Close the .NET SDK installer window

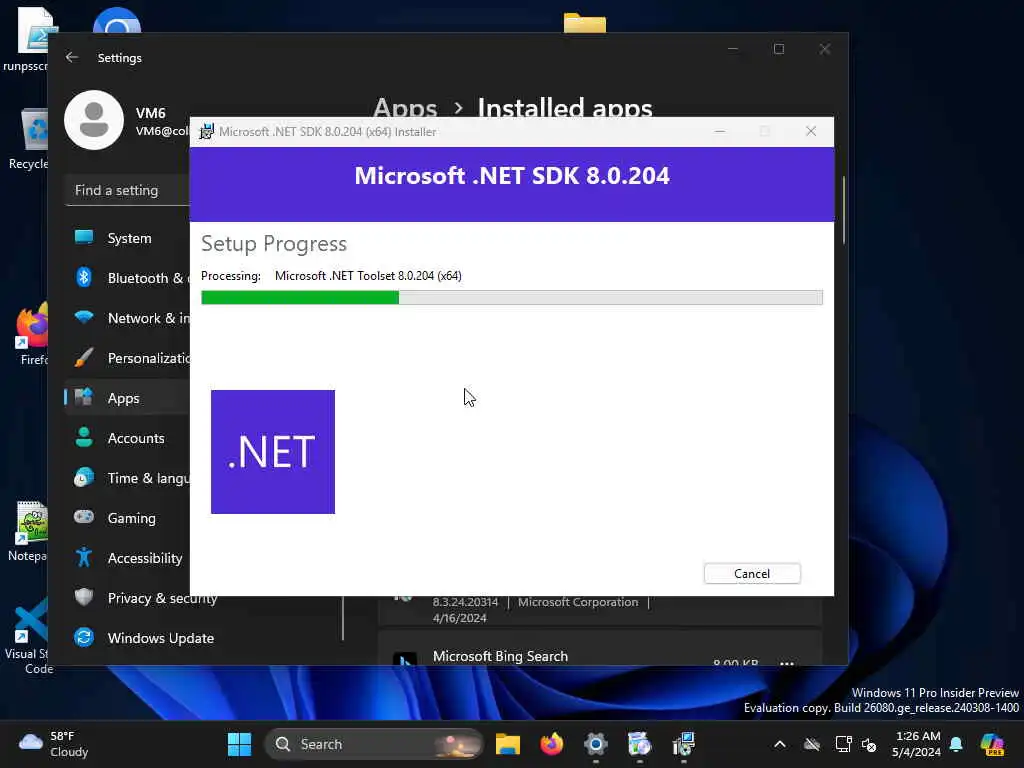[811, 131]
